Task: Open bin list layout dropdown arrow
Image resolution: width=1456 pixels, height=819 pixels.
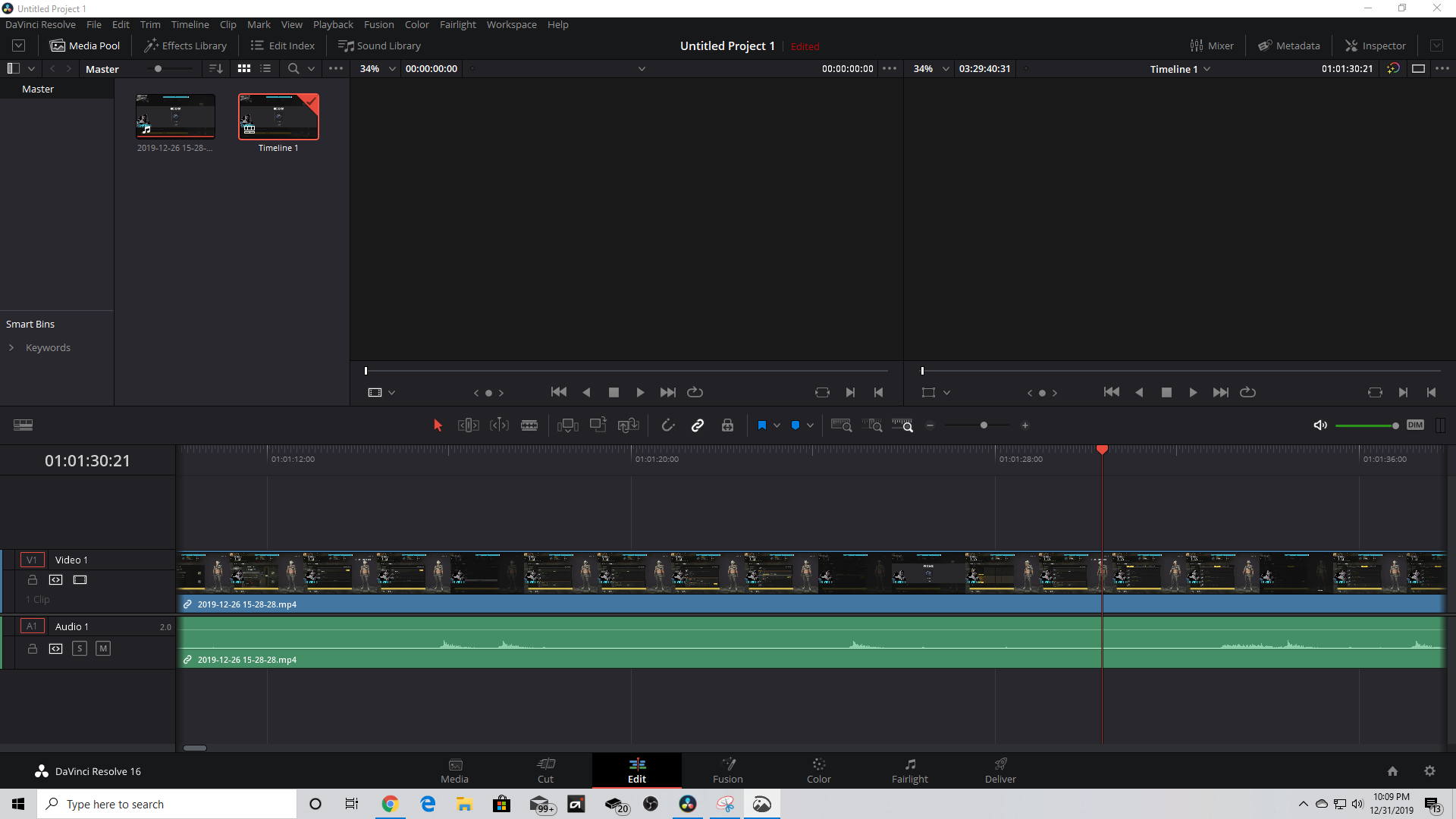Action: point(31,68)
